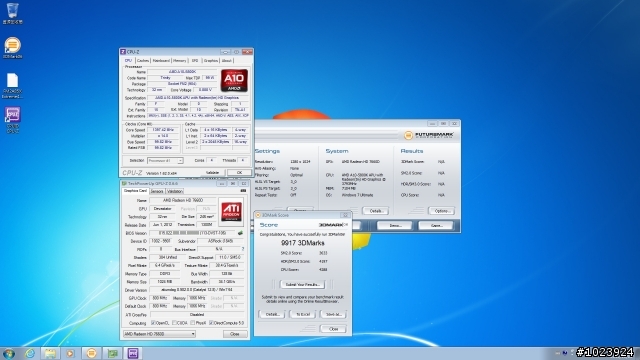Open the Windows Start menu
This screenshot has width=640, height=360.
click(9, 353)
